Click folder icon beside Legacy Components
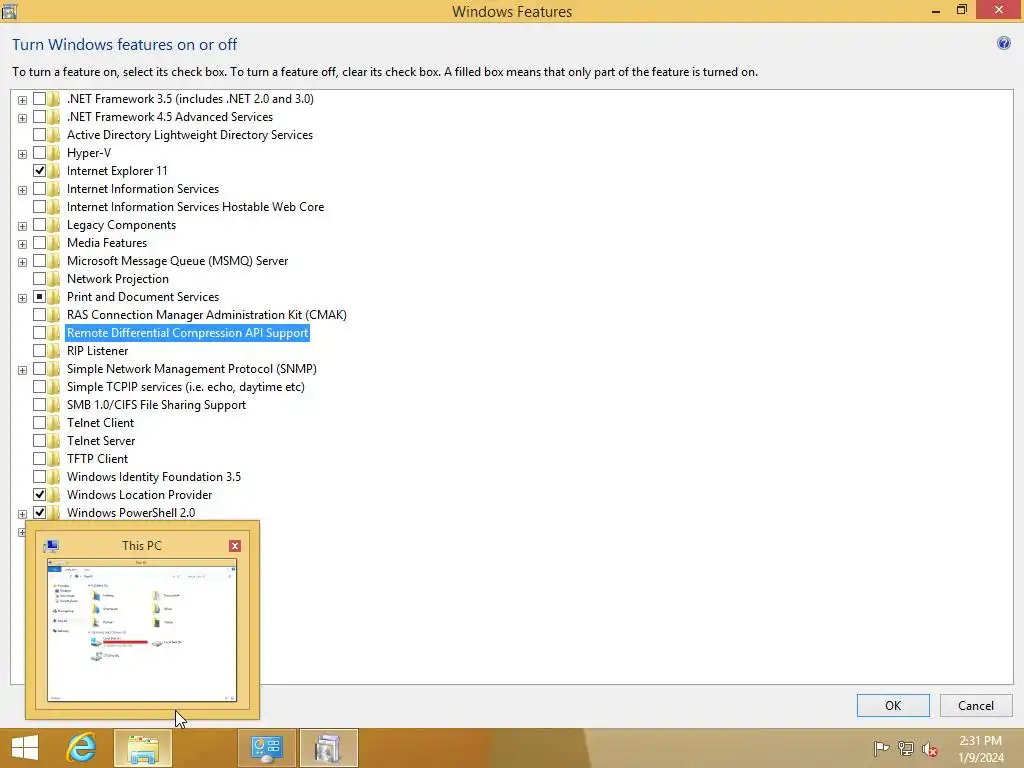This screenshot has height=768, width=1024. (x=54, y=225)
